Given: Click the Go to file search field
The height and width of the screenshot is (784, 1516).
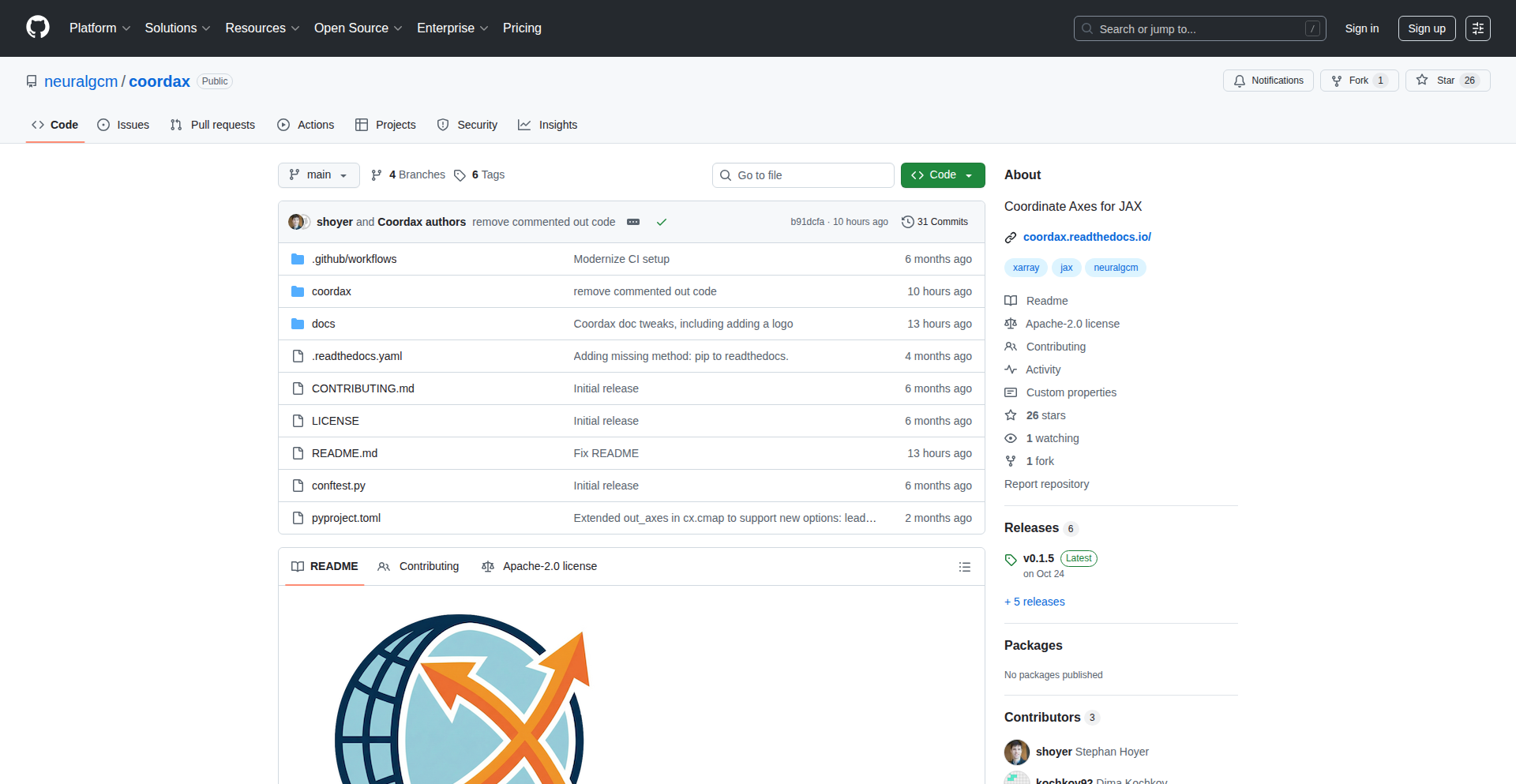Looking at the screenshot, I should (x=803, y=175).
